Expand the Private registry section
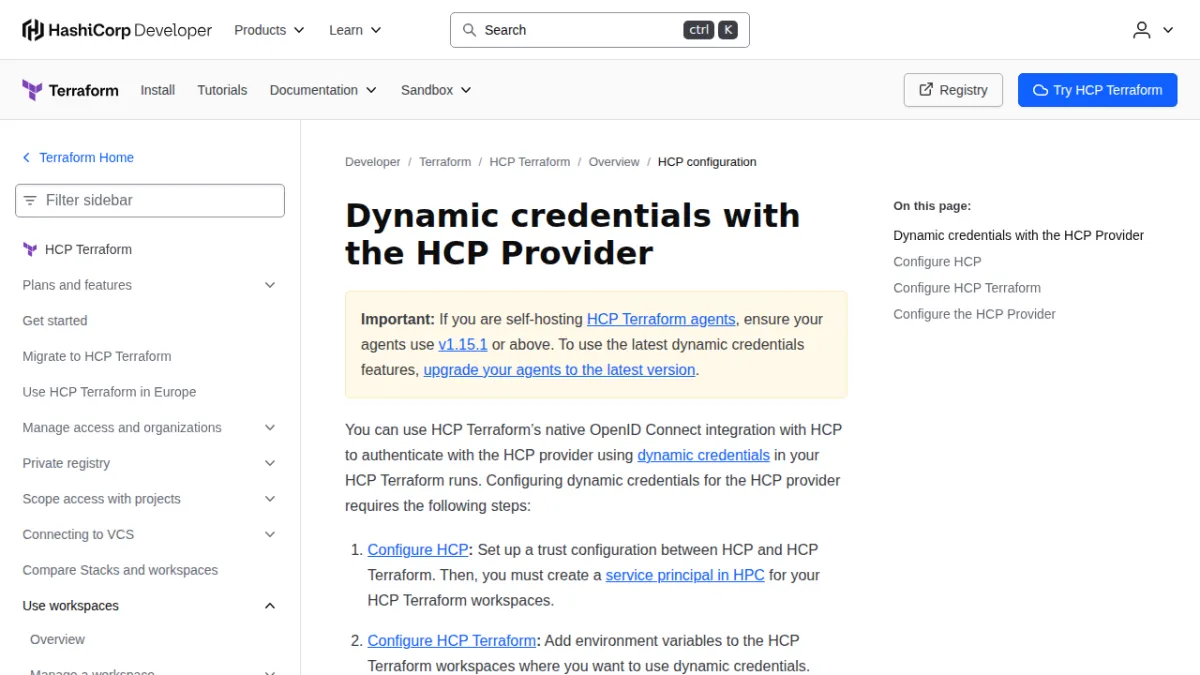 coord(270,463)
